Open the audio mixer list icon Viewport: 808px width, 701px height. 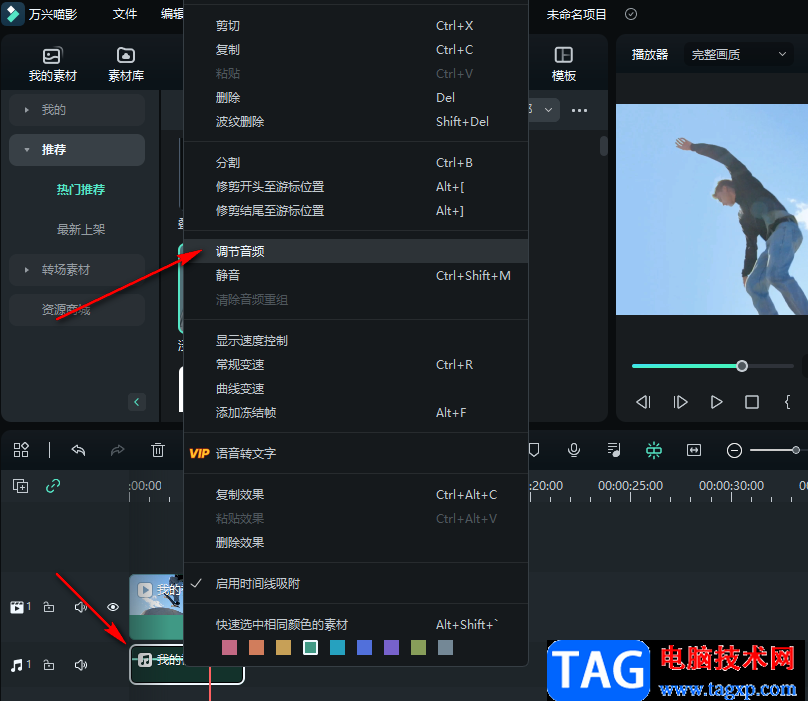point(614,450)
